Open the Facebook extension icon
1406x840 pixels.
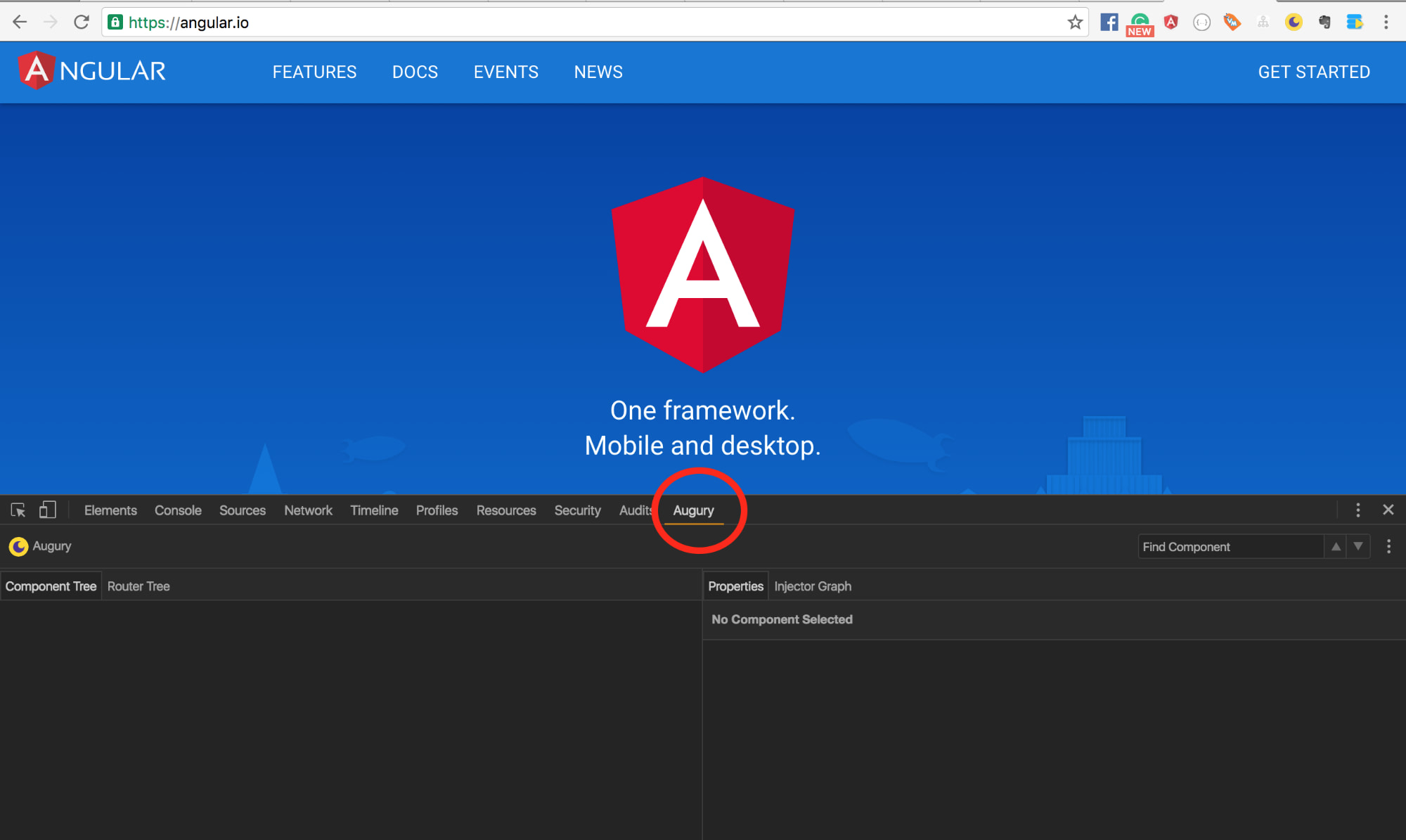1109,22
